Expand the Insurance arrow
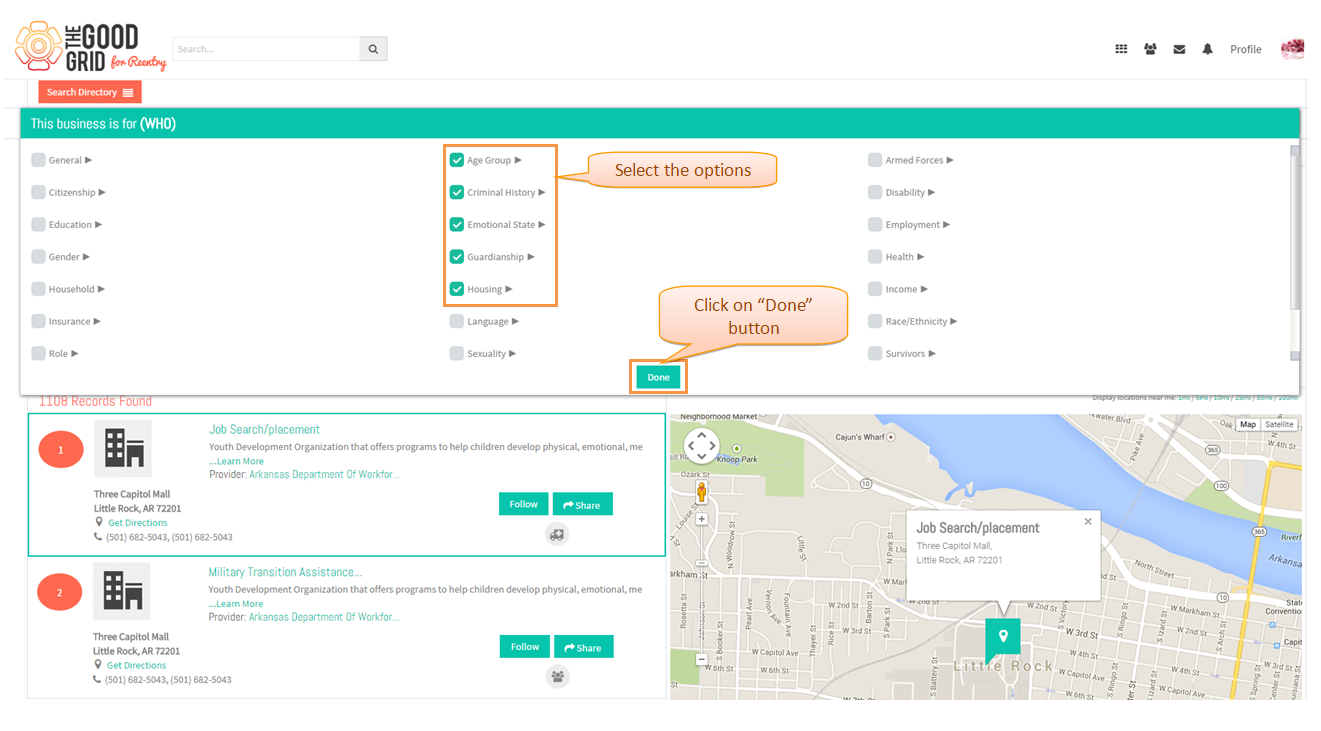Screen dimensions: 1321x731 [x=97, y=321]
